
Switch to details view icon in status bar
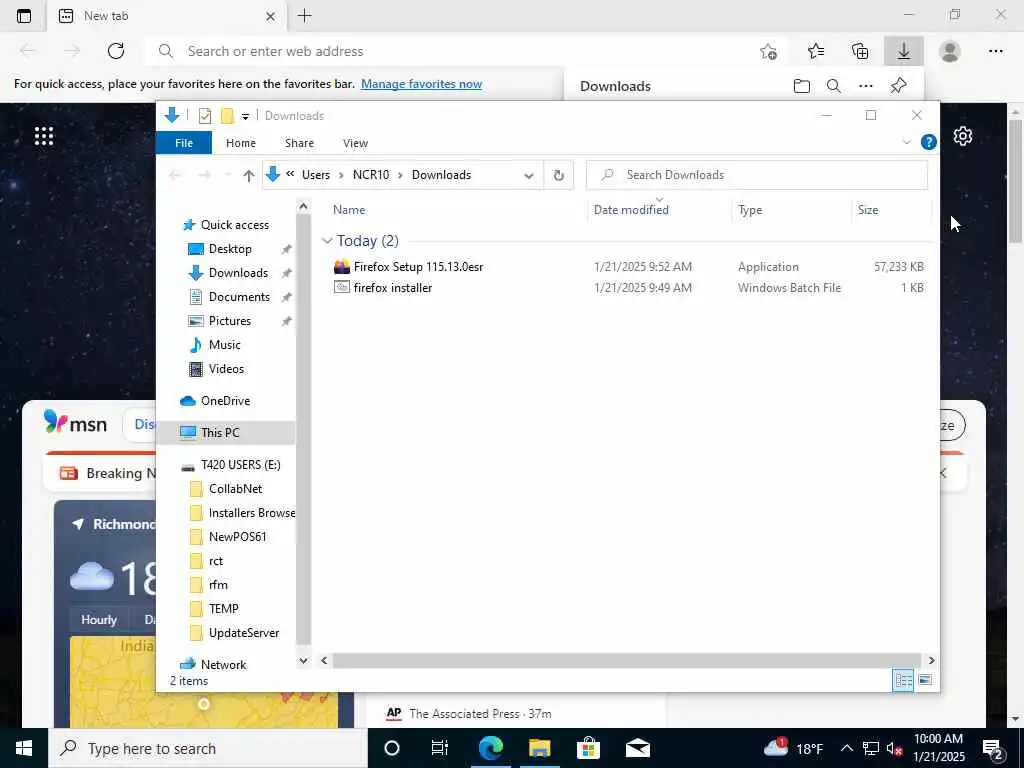[903, 680]
